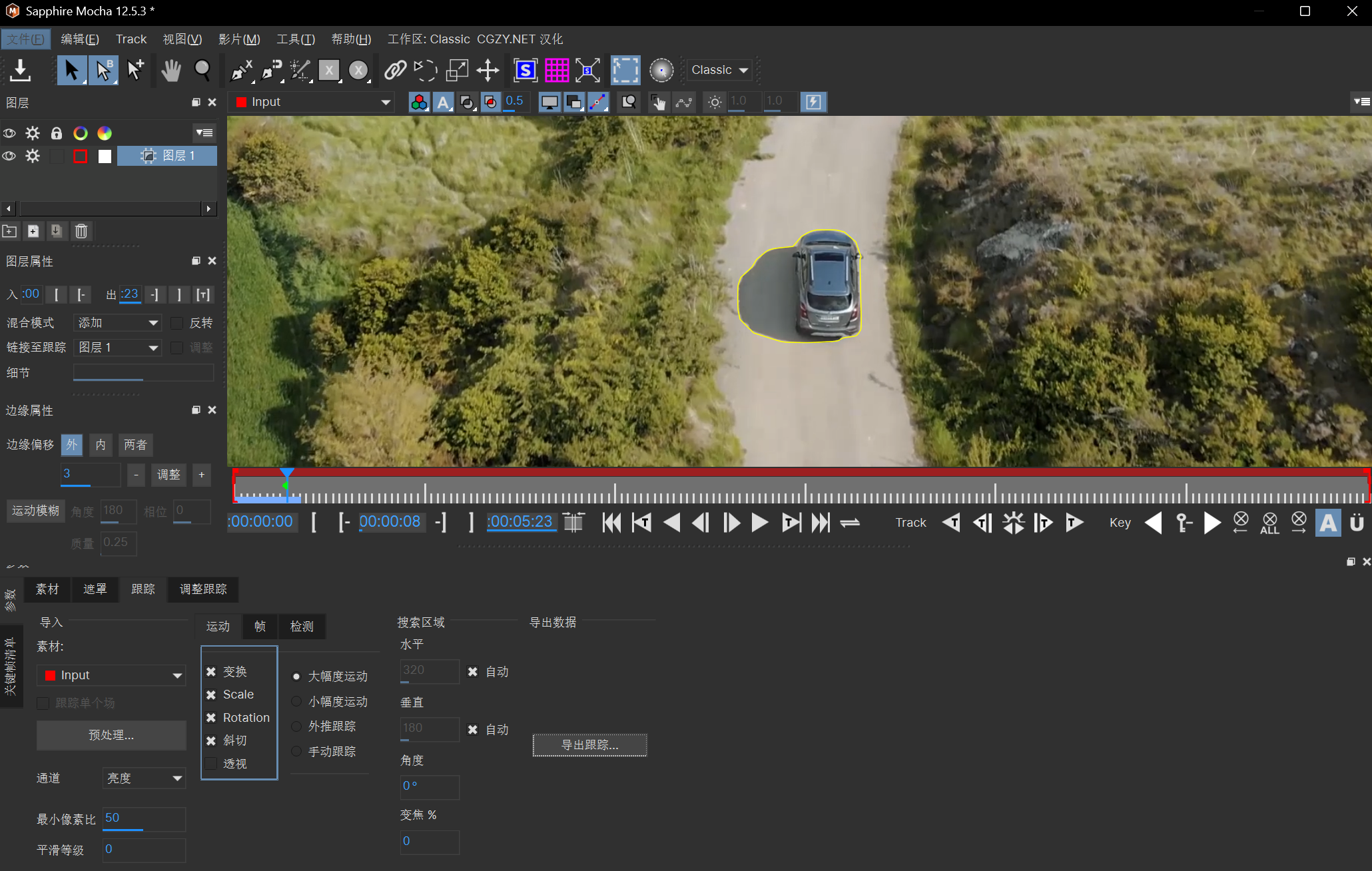The width and height of the screenshot is (1372, 871).
Task: Open the Classic workspace dropdown
Action: click(x=719, y=70)
